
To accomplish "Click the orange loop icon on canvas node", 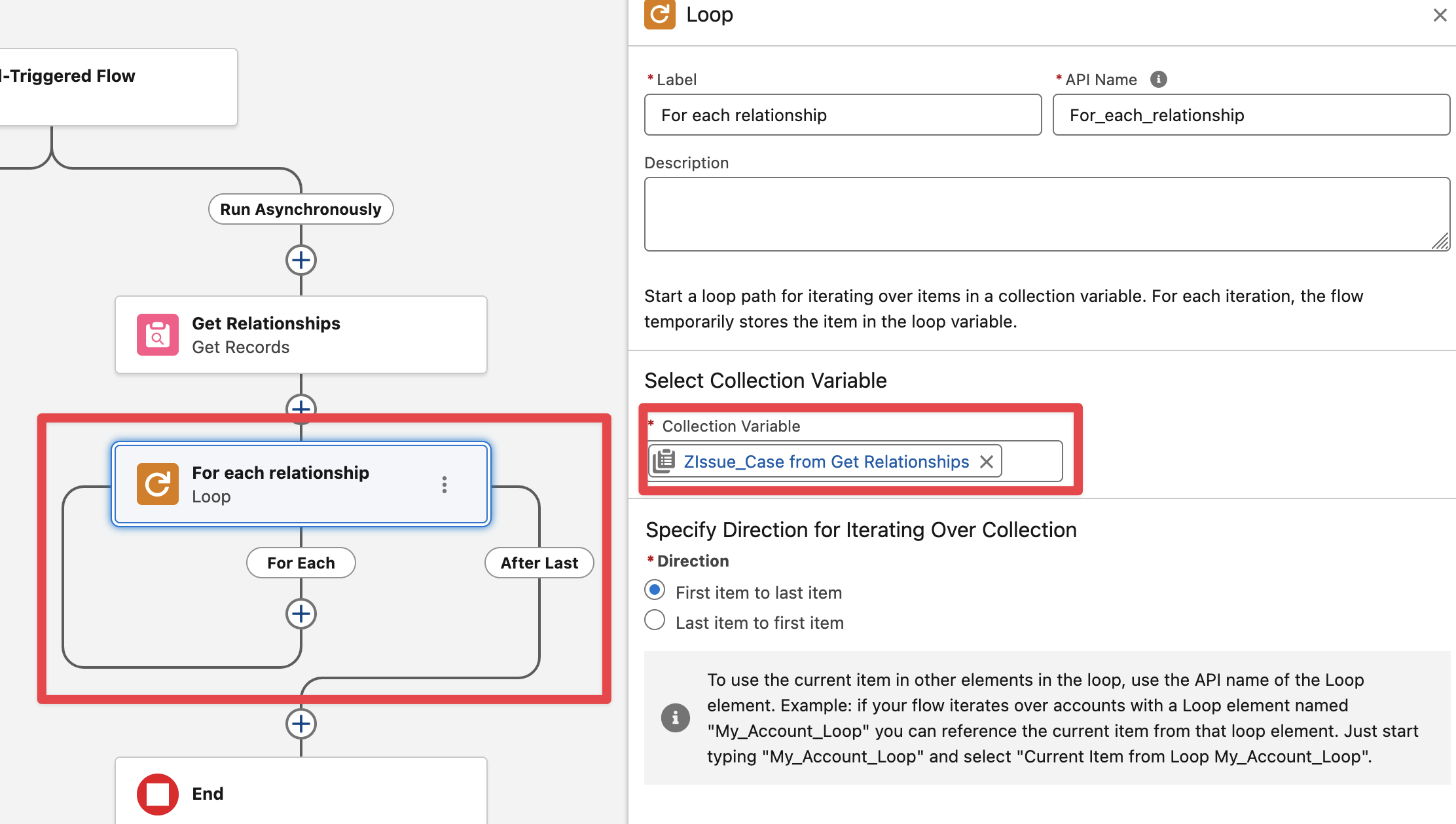I will [157, 484].
